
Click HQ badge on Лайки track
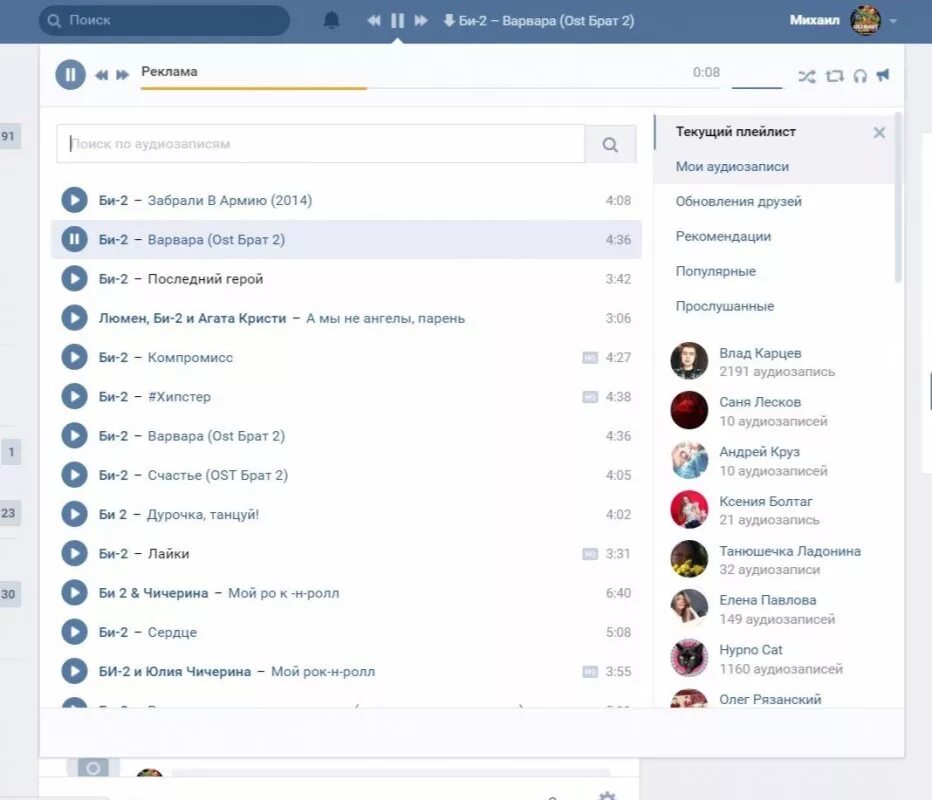tap(590, 554)
